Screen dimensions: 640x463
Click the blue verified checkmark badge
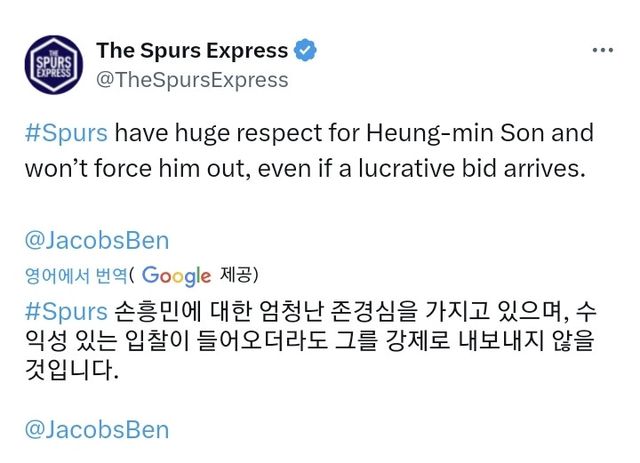[x=305, y=51]
